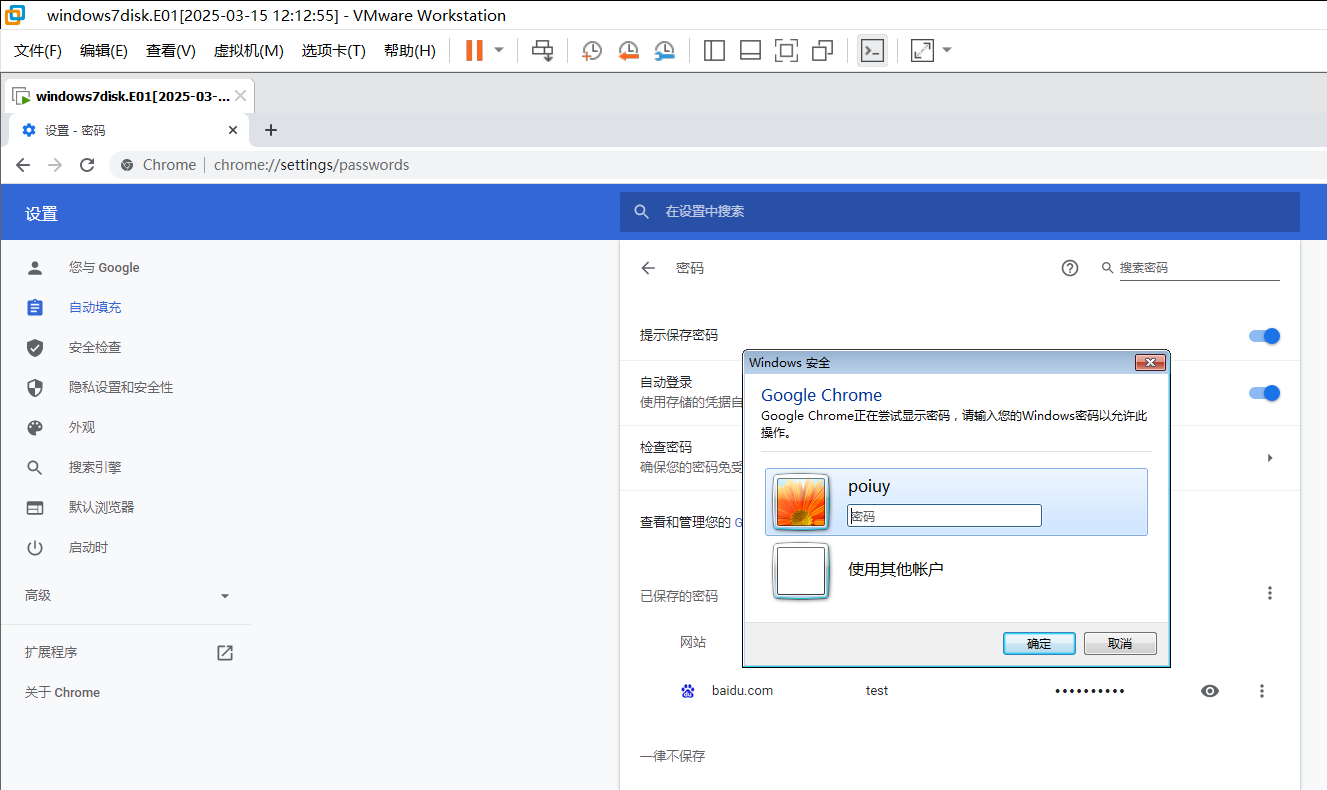Show or hide the VMware thumbnail bar
The image size is (1327, 790).
(750, 50)
